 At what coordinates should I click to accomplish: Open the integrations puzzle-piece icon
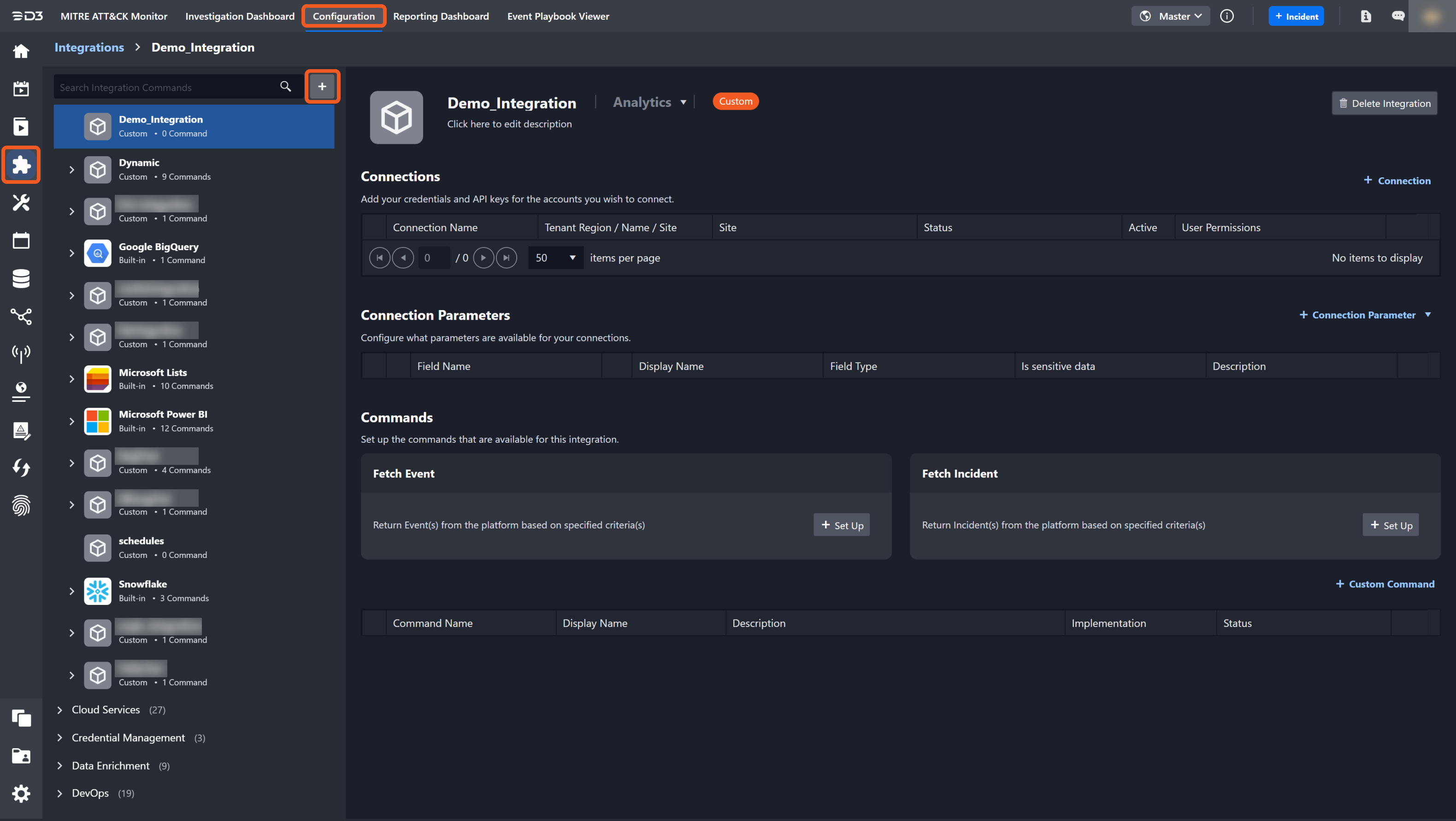click(21, 164)
